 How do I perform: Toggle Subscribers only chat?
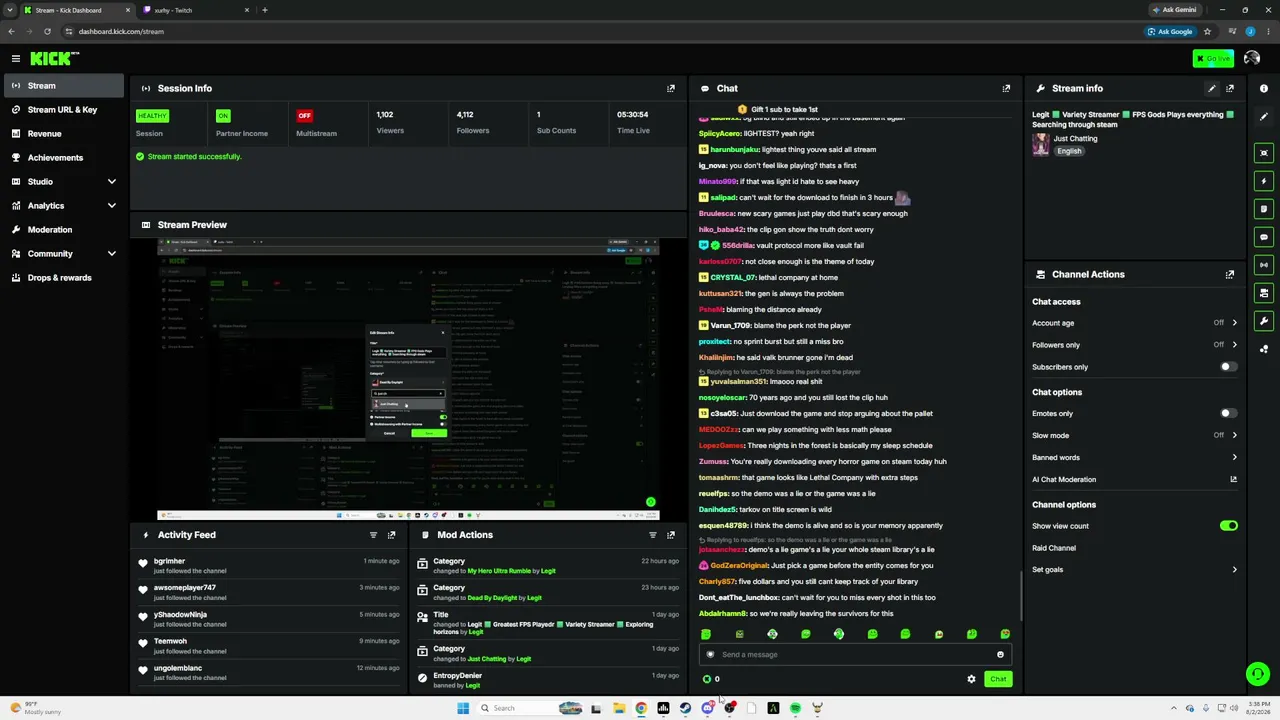click(x=1228, y=367)
